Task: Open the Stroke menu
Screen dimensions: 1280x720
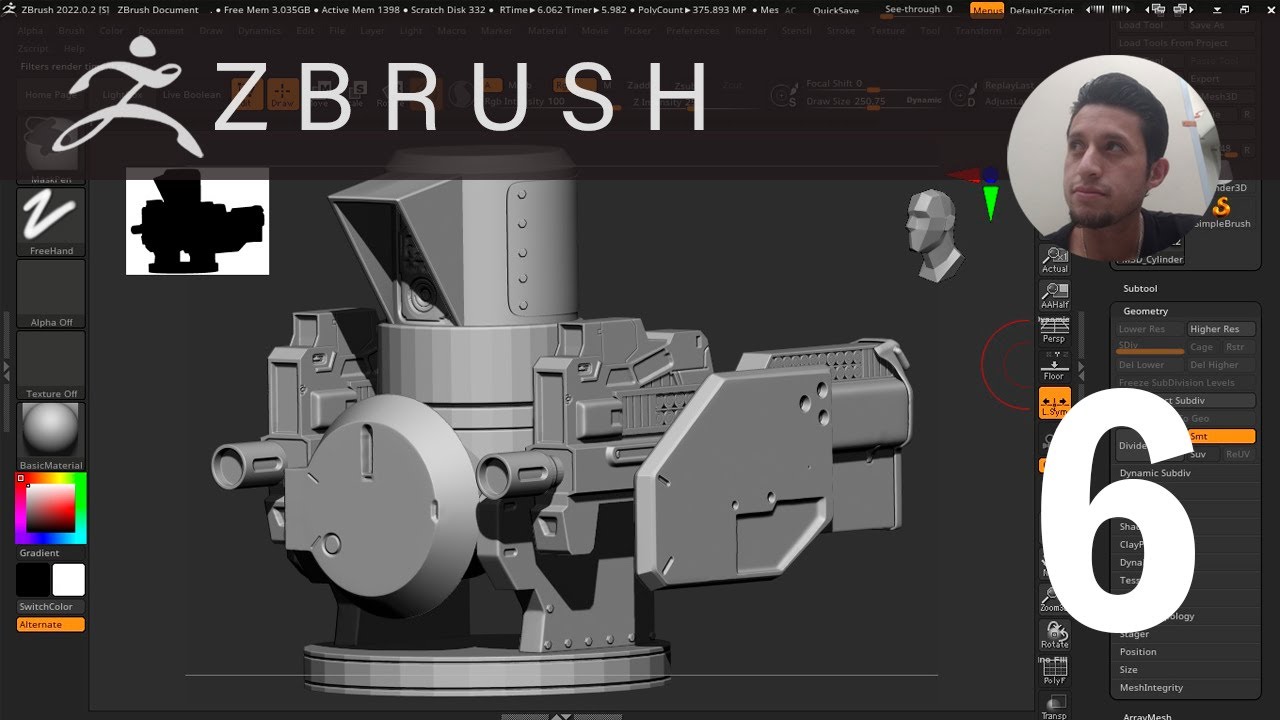Action: pos(841,31)
